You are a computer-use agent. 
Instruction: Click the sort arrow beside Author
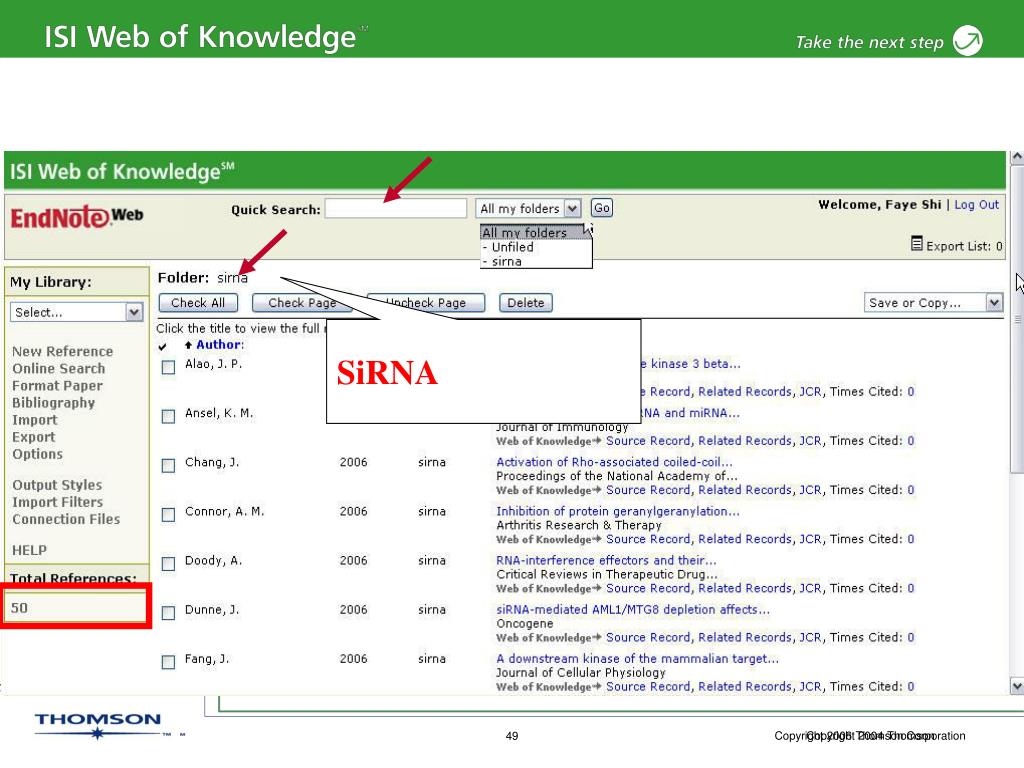188,345
